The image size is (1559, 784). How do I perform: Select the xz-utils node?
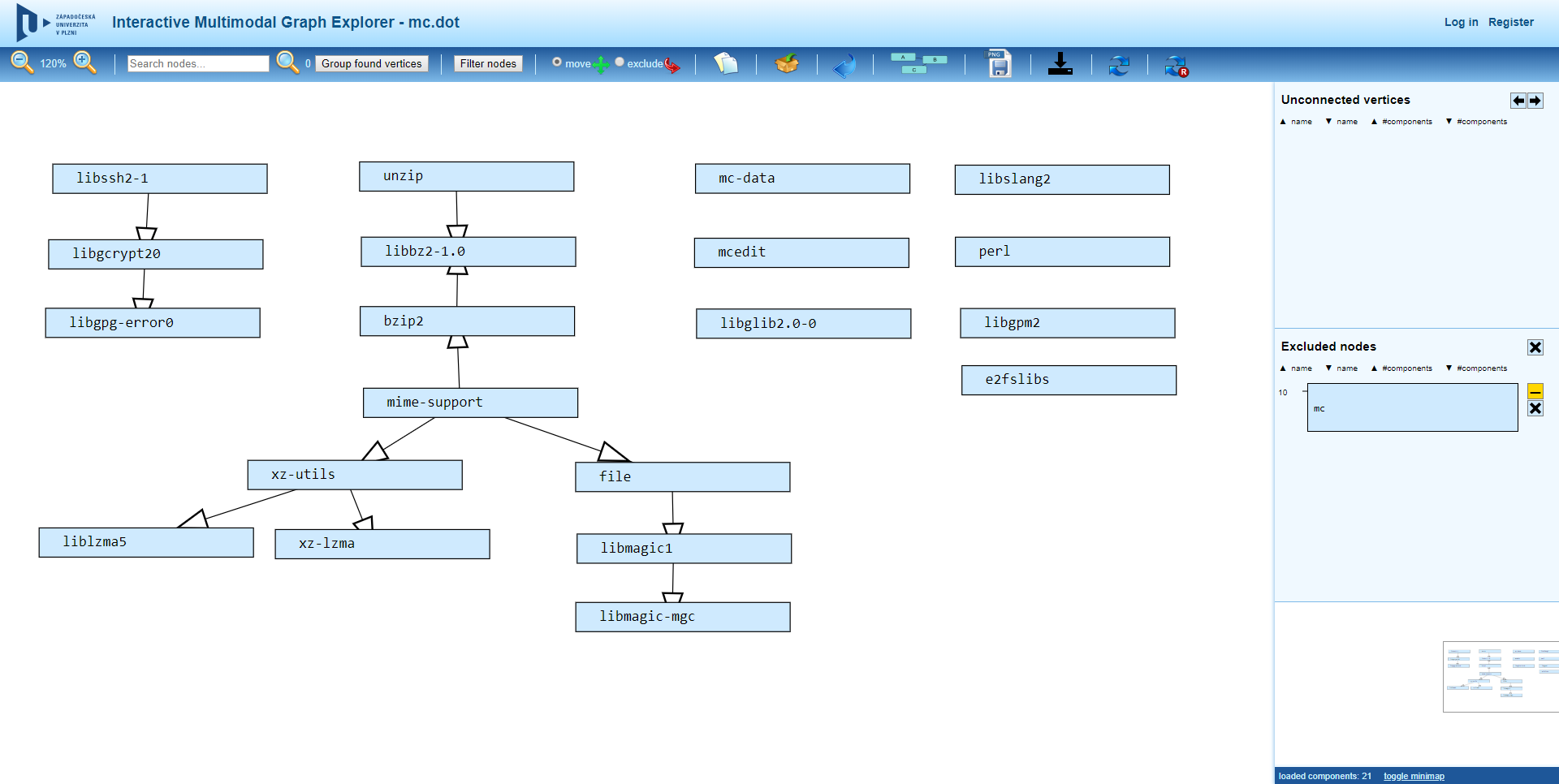(x=355, y=475)
